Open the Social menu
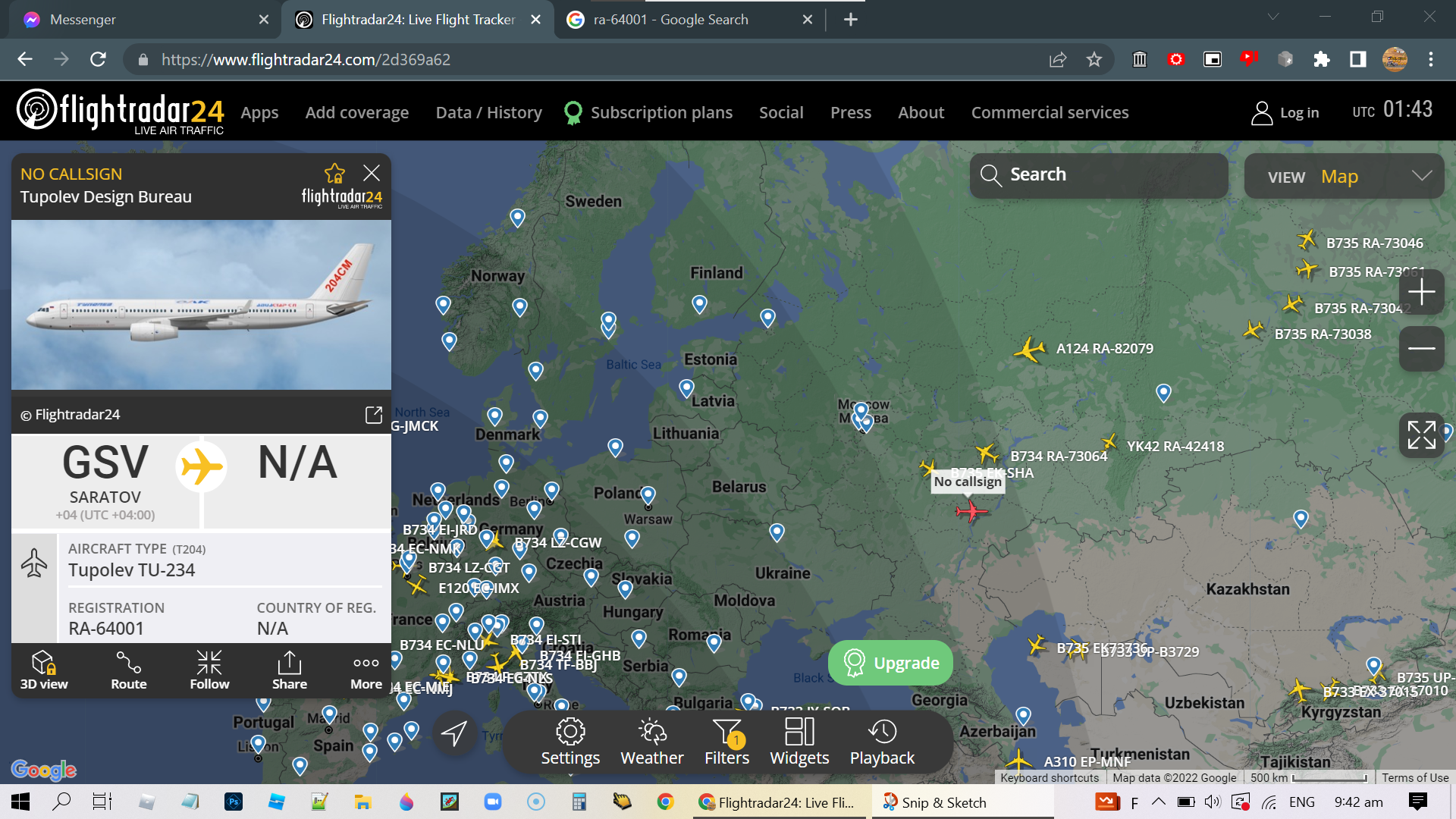The image size is (1456, 819). [x=781, y=112]
